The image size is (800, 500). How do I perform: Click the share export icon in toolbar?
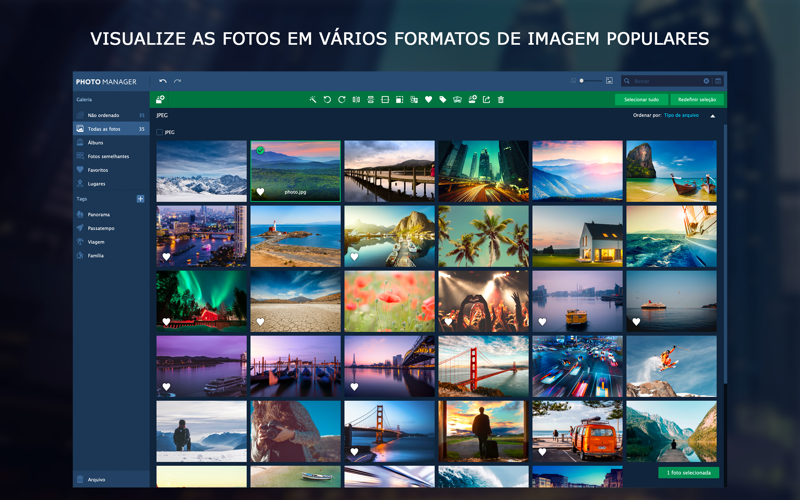487,100
